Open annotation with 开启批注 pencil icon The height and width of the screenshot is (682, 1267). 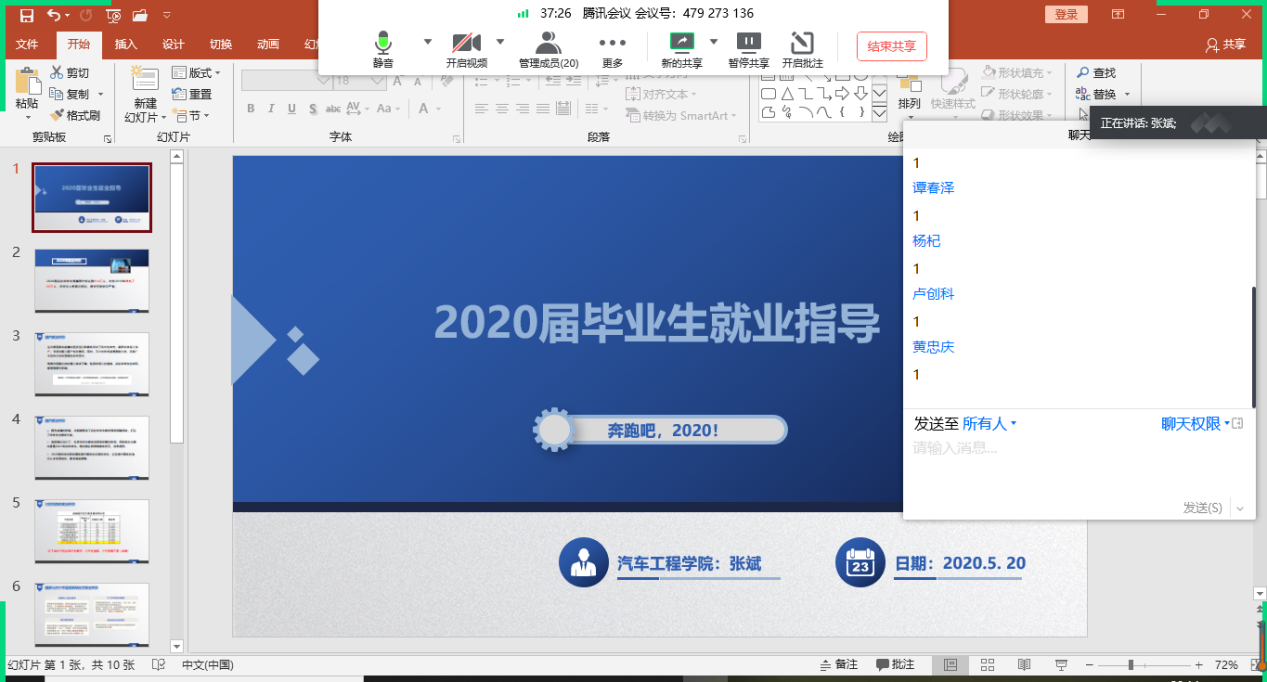pyautogui.click(x=802, y=42)
